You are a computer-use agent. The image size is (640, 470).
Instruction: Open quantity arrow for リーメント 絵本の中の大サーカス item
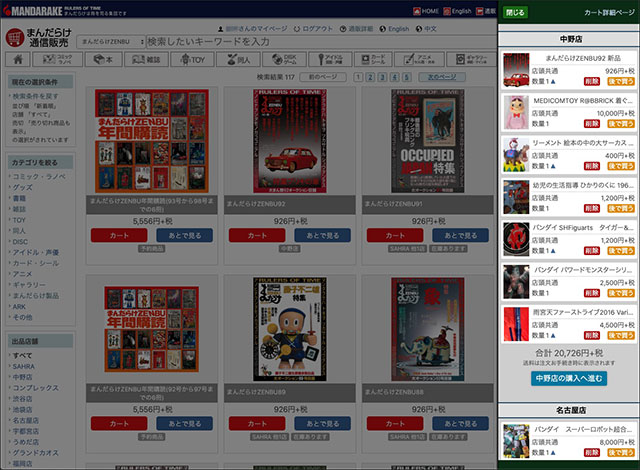coord(553,166)
